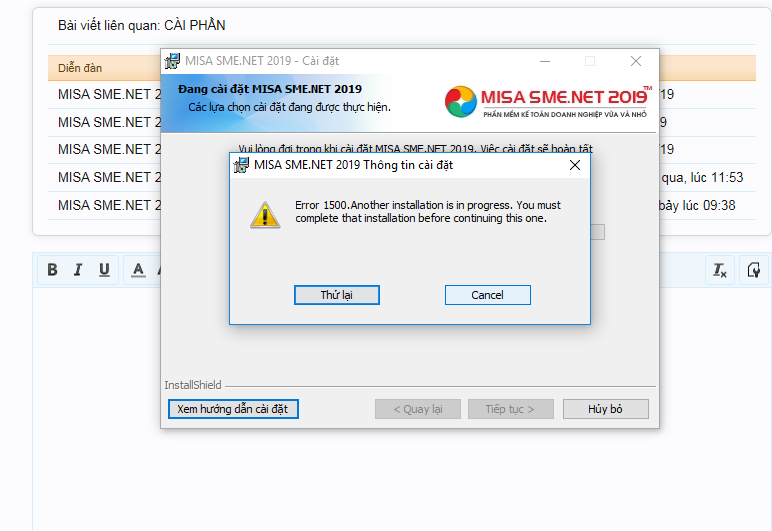Cancel the error dialog
Viewport: 772px width, 531px height.
[x=487, y=295]
